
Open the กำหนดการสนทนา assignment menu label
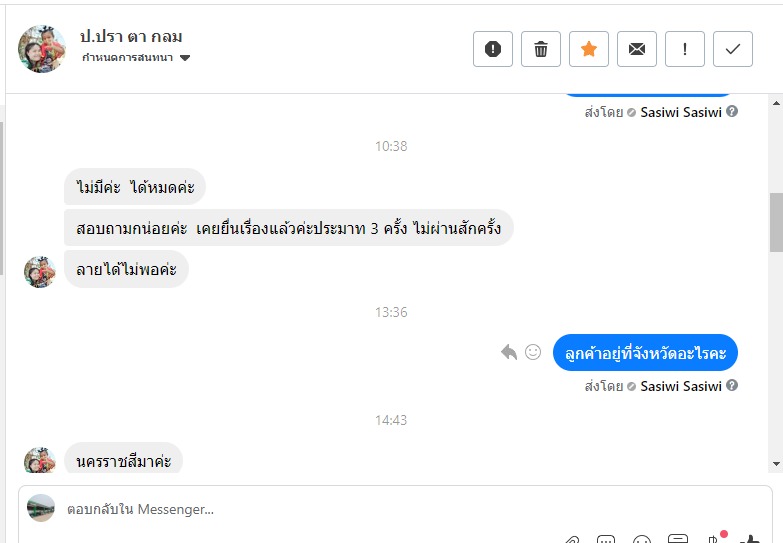[127, 58]
